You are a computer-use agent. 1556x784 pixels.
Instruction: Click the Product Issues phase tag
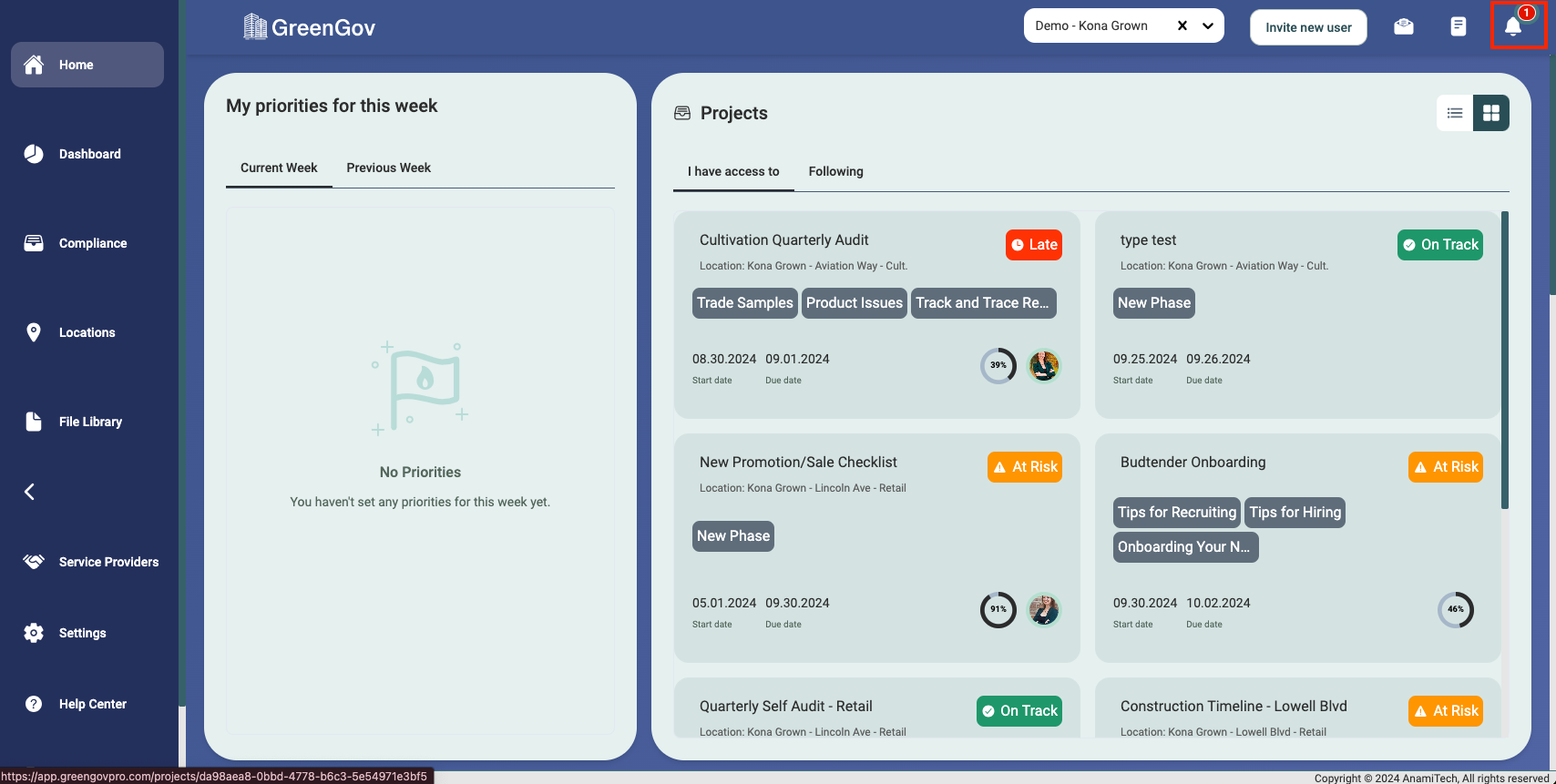(x=855, y=303)
